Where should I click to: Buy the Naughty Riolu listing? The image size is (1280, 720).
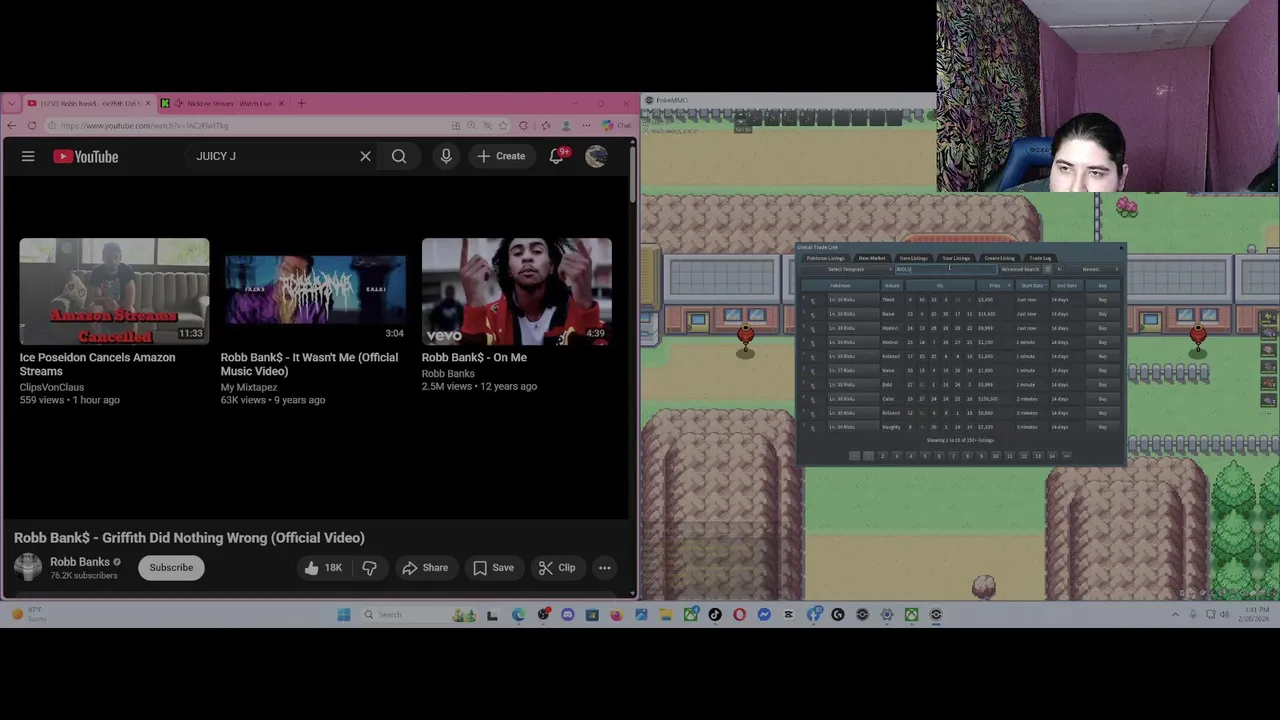pos(1103,427)
